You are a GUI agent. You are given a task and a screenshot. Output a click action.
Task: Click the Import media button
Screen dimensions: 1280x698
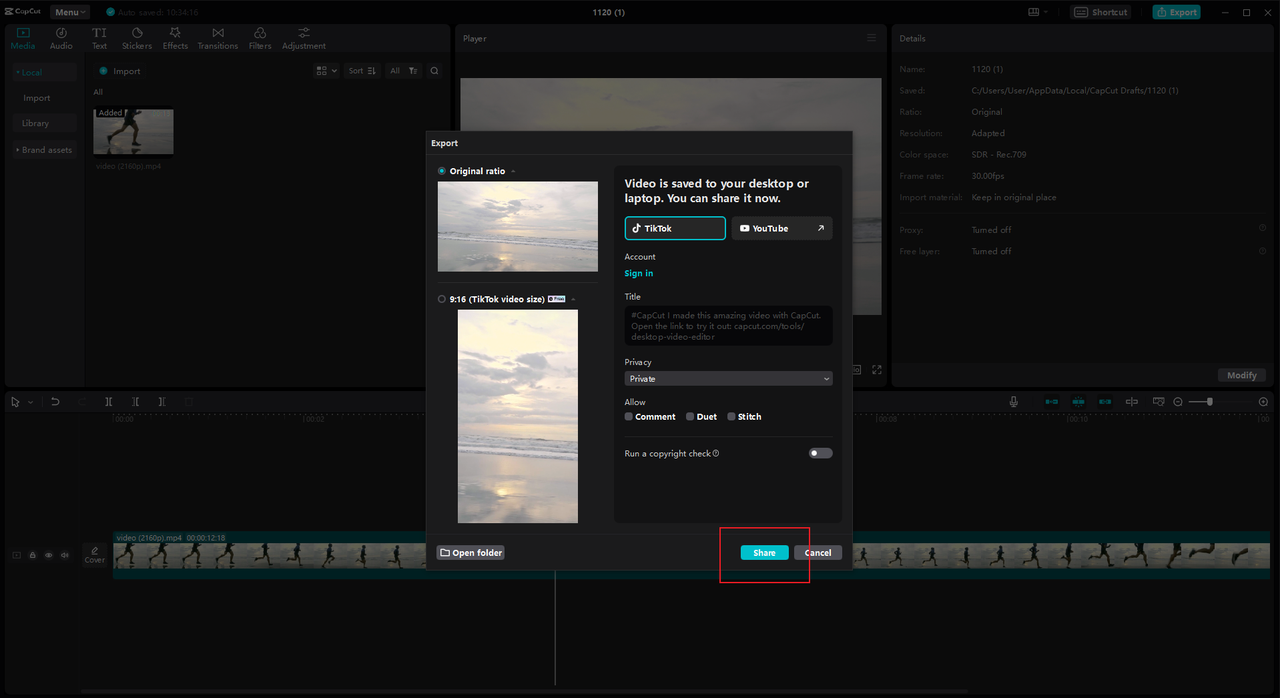[120, 71]
